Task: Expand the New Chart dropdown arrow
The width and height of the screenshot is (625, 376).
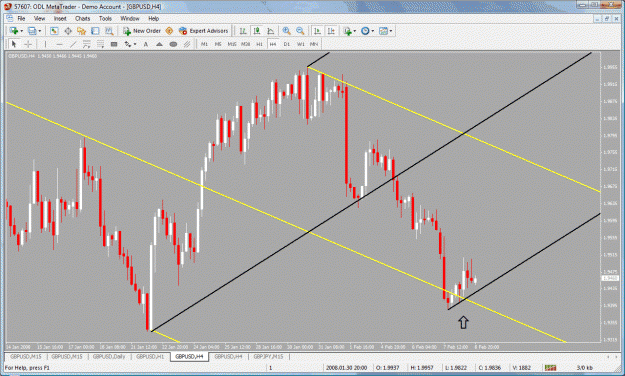Action: [22, 31]
